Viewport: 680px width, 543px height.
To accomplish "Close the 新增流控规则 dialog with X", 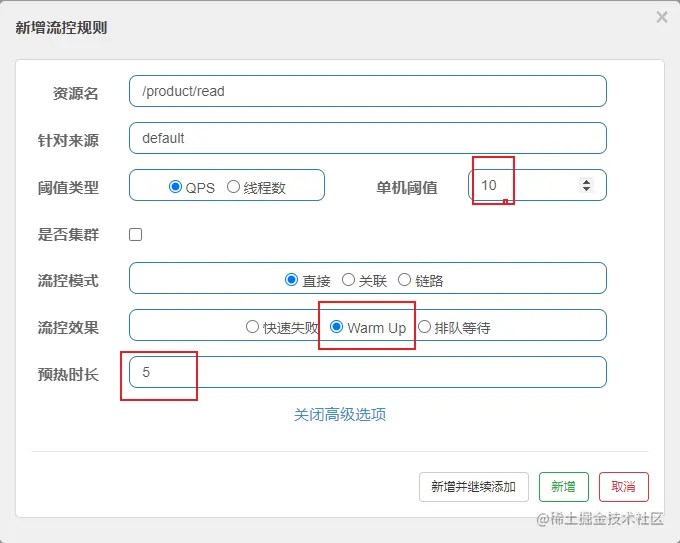I will pos(662,17).
